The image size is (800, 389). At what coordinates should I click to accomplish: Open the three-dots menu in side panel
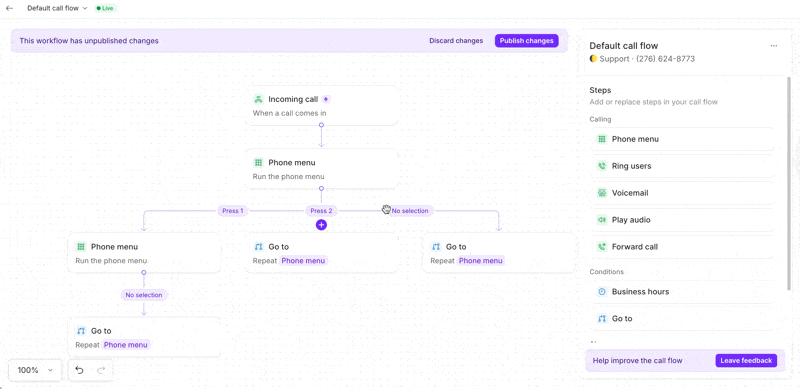(x=773, y=46)
